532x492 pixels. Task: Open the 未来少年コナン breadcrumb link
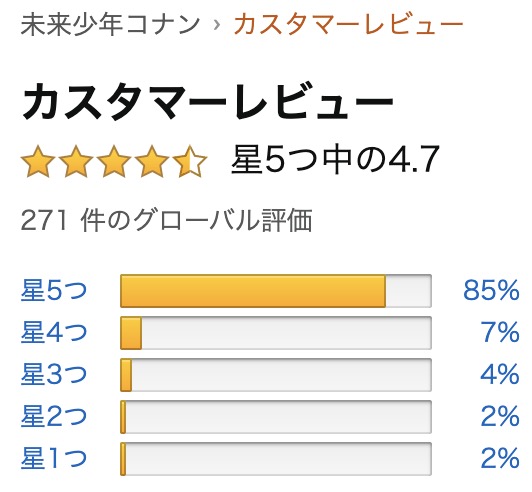(x=110, y=24)
